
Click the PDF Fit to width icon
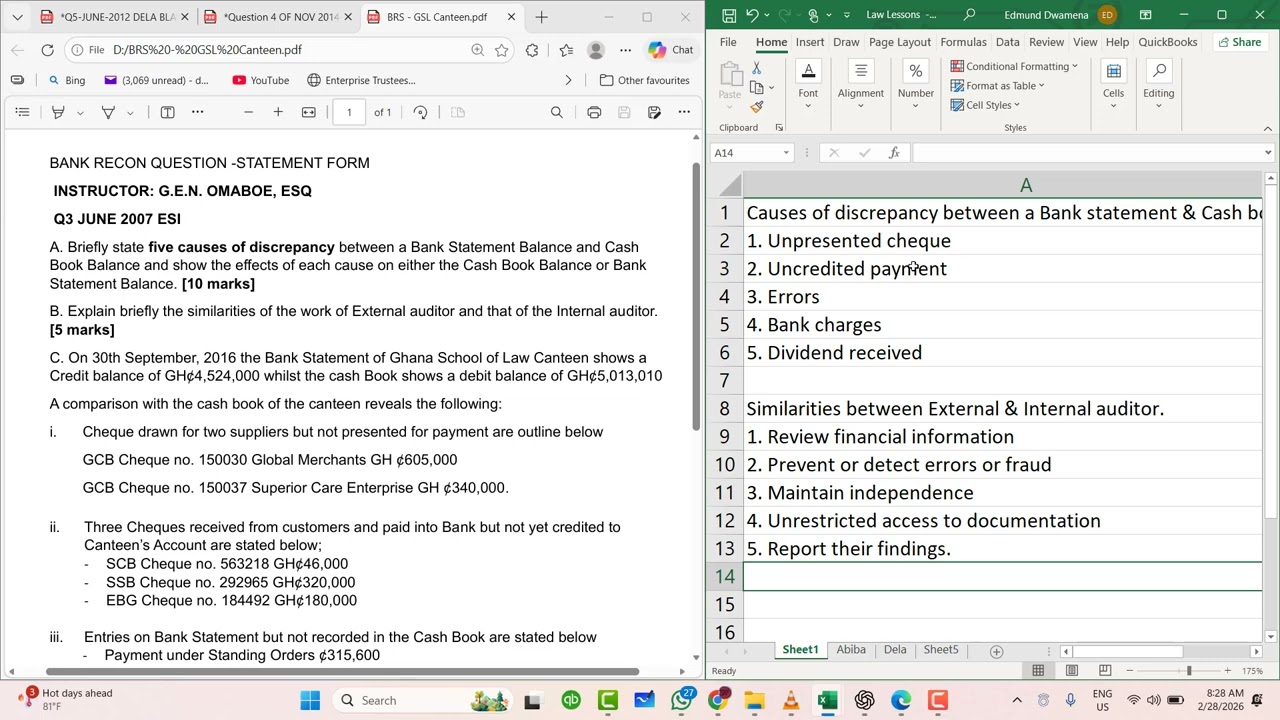tap(309, 112)
